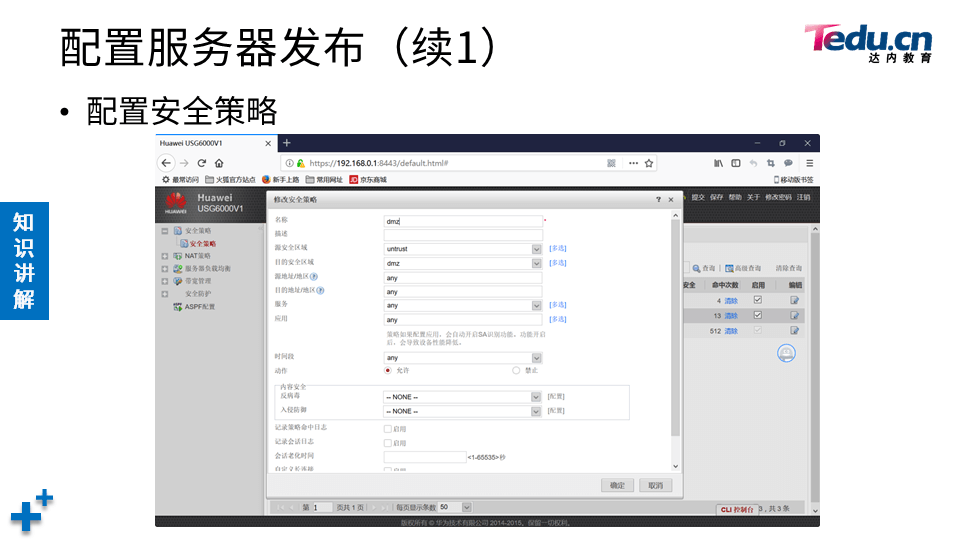Select the red 安全策略 child tree item

[203, 244]
